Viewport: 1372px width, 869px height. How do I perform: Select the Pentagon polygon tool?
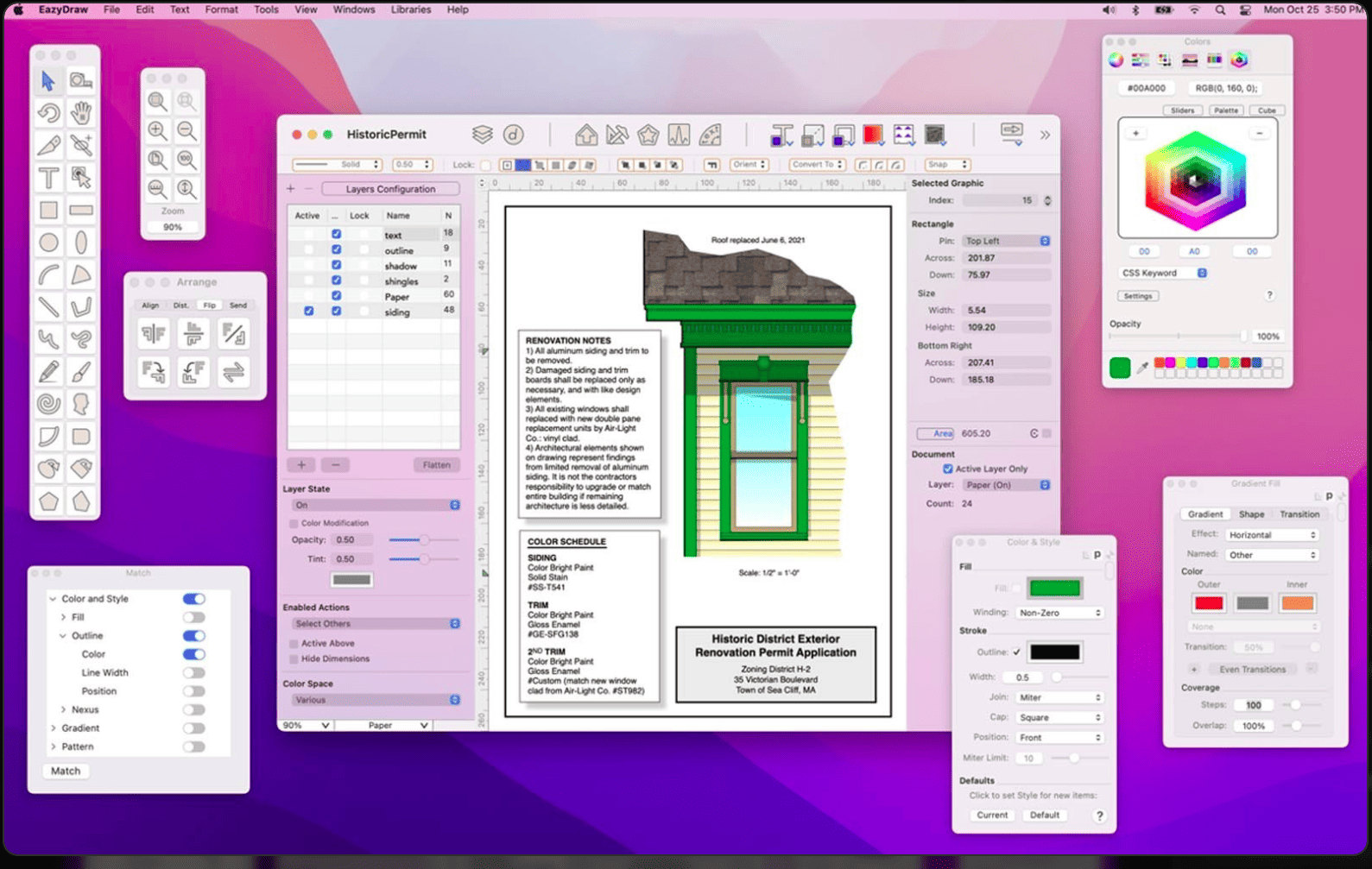pos(48,501)
